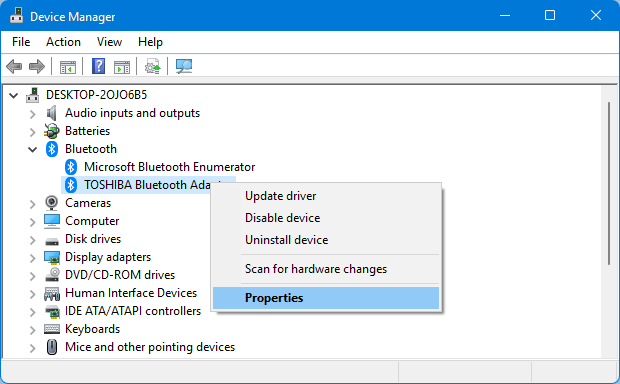Click the DESKTOP-2OJO6B5 computer icon

click(33, 95)
